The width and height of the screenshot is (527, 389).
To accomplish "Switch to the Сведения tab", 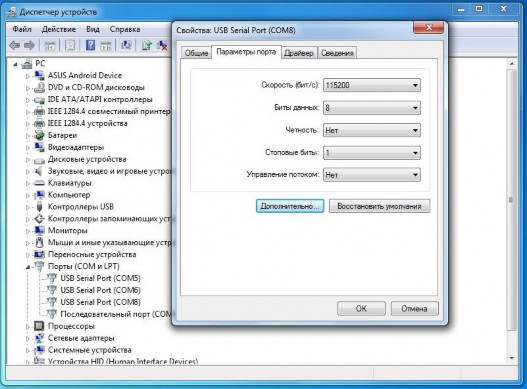I will coord(337,53).
